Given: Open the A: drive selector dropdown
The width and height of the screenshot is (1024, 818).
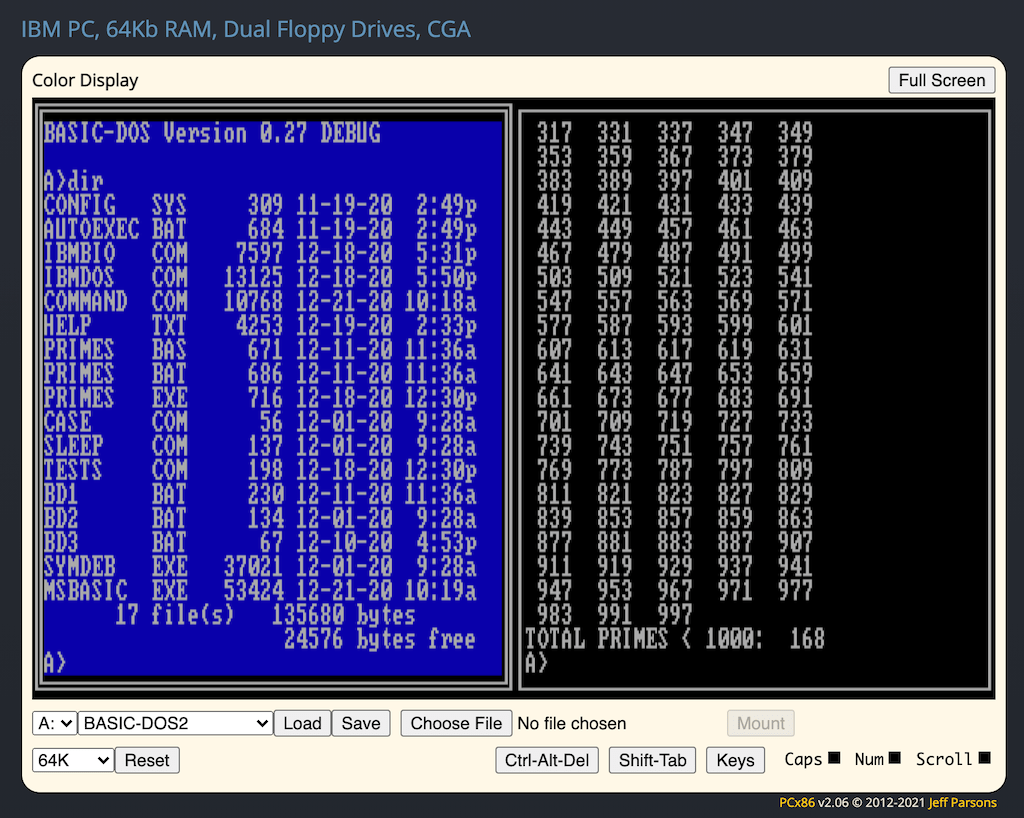Looking at the screenshot, I should 55,723.
